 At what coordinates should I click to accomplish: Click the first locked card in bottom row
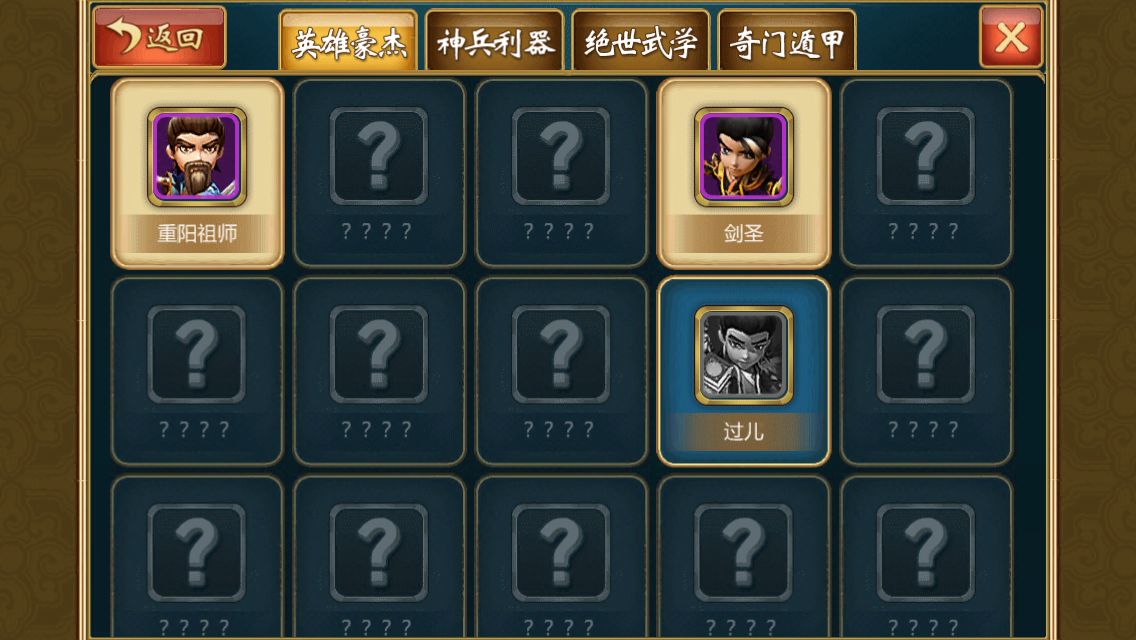pyautogui.click(x=197, y=557)
